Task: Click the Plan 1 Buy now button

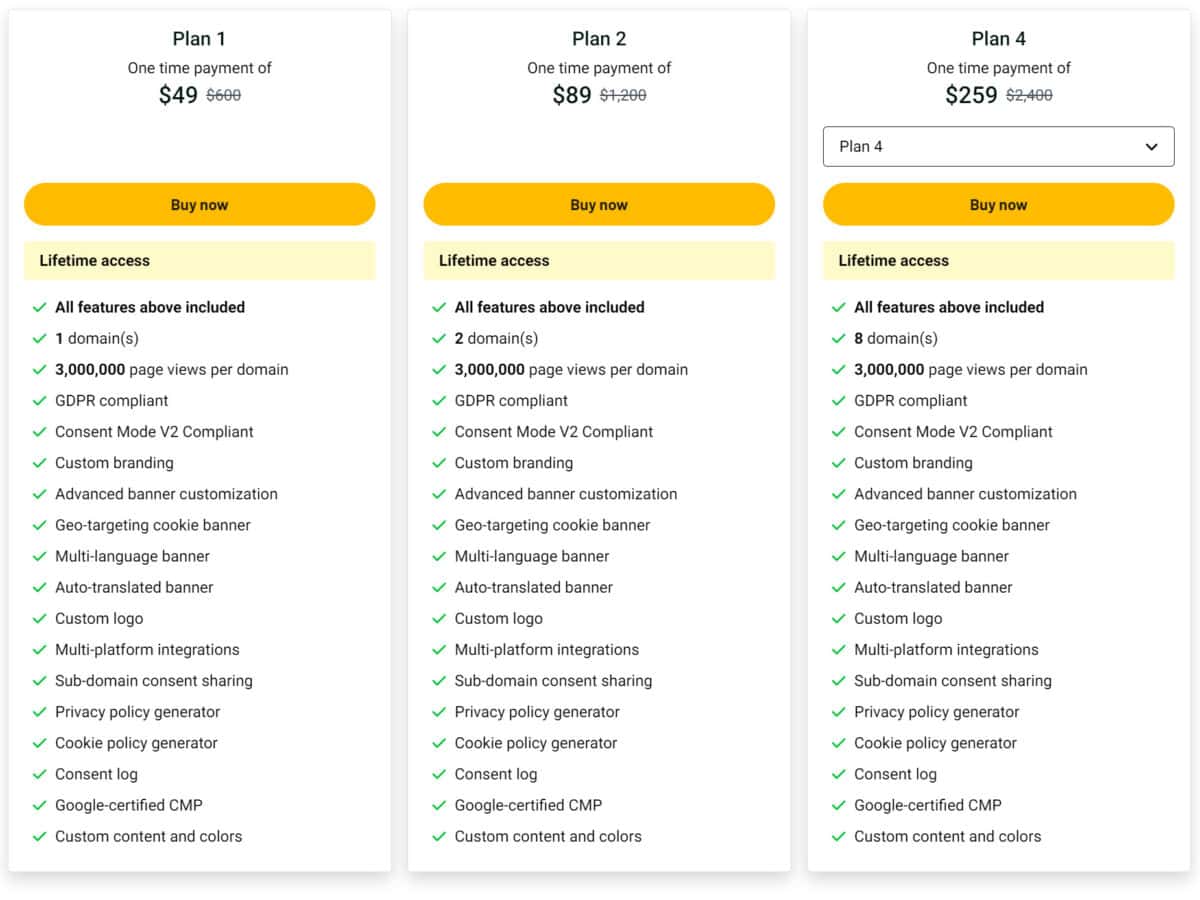Action: (x=199, y=204)
